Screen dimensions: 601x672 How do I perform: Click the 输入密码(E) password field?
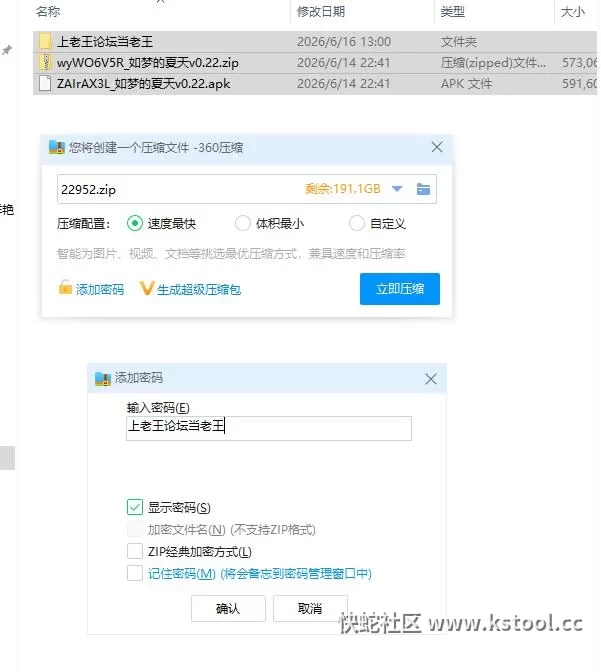pos(269,428)
